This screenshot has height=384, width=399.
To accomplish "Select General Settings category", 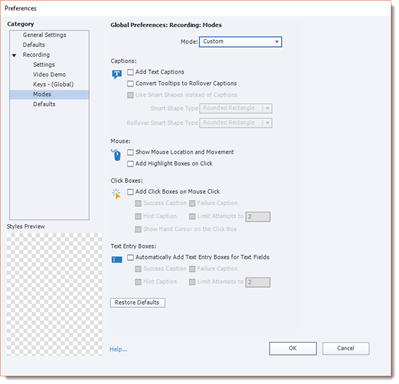I will pos(44,35).
